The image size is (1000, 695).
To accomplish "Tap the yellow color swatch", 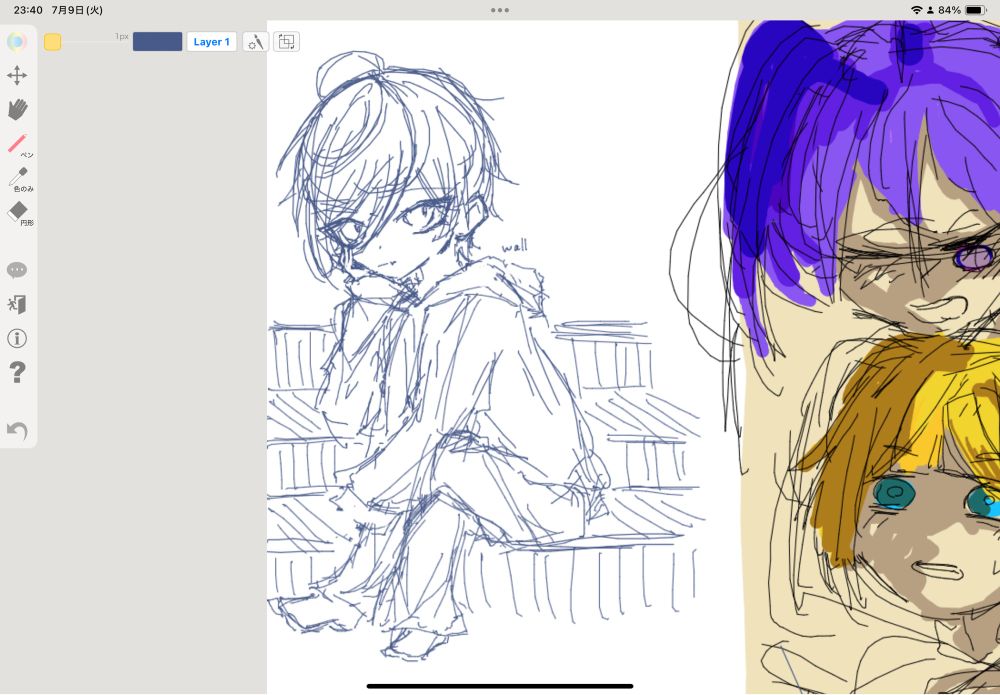I will coord(52,42).
